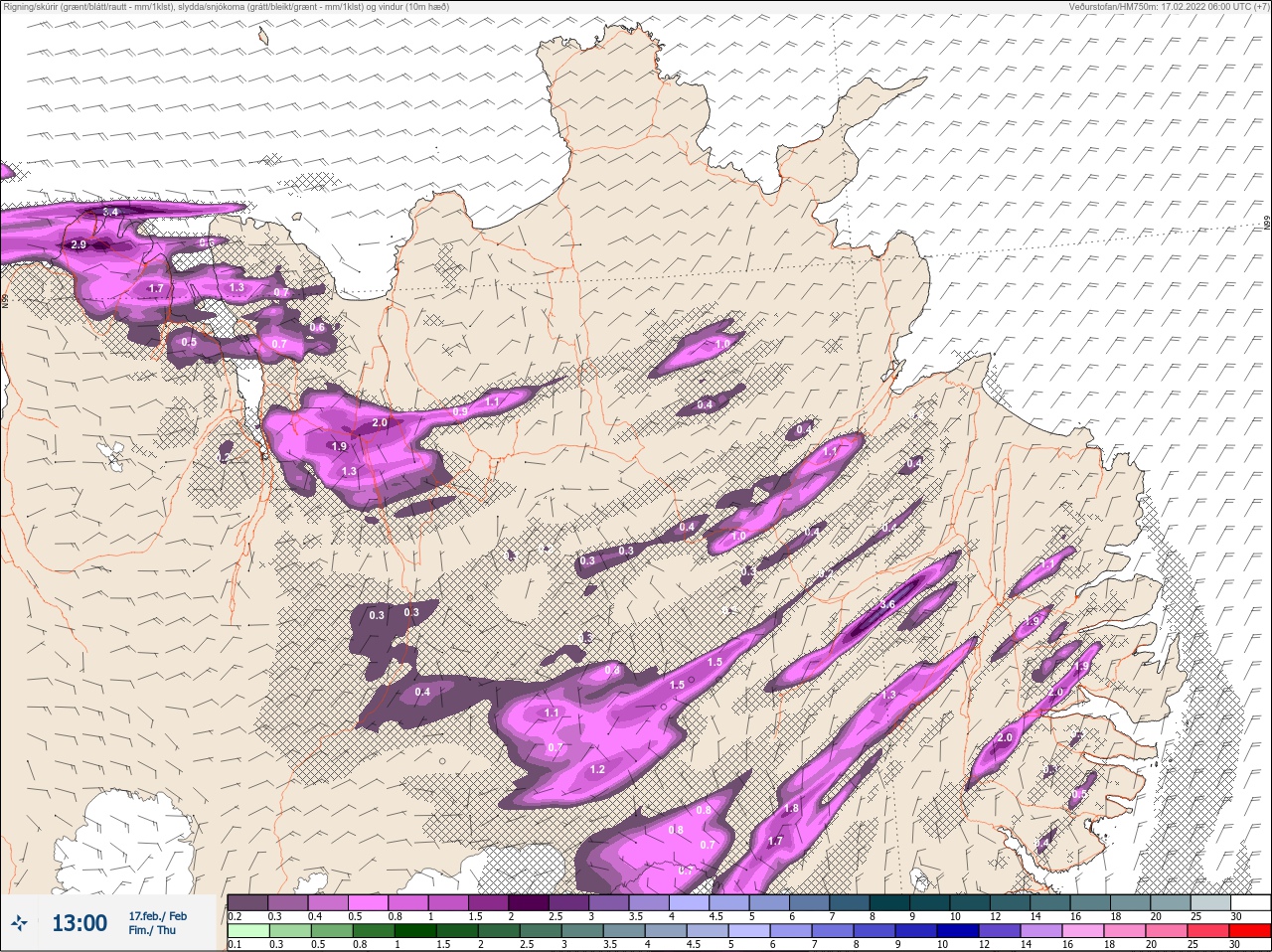Click the 17.feb./Feb date label

coord(157,915)
